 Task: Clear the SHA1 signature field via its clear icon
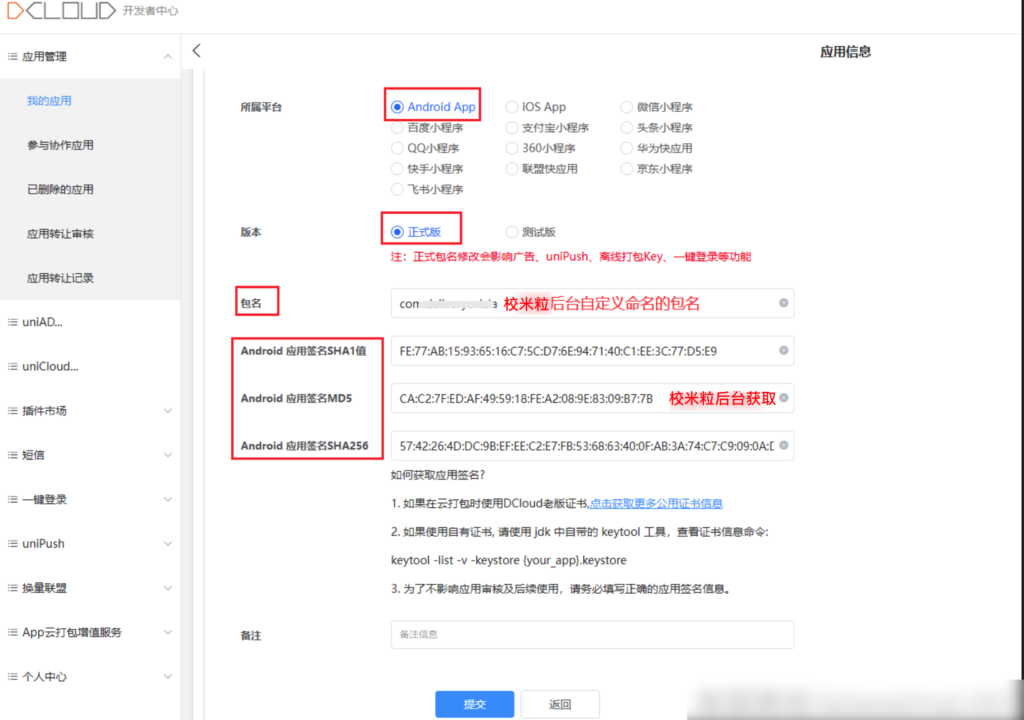783,351
